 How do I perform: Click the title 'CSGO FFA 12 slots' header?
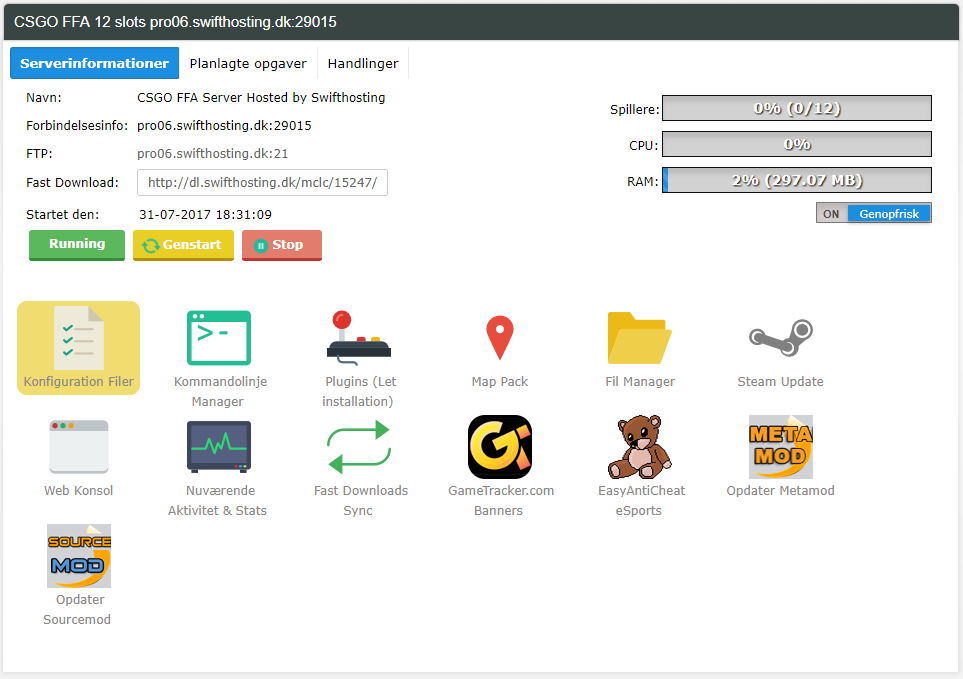176,22
